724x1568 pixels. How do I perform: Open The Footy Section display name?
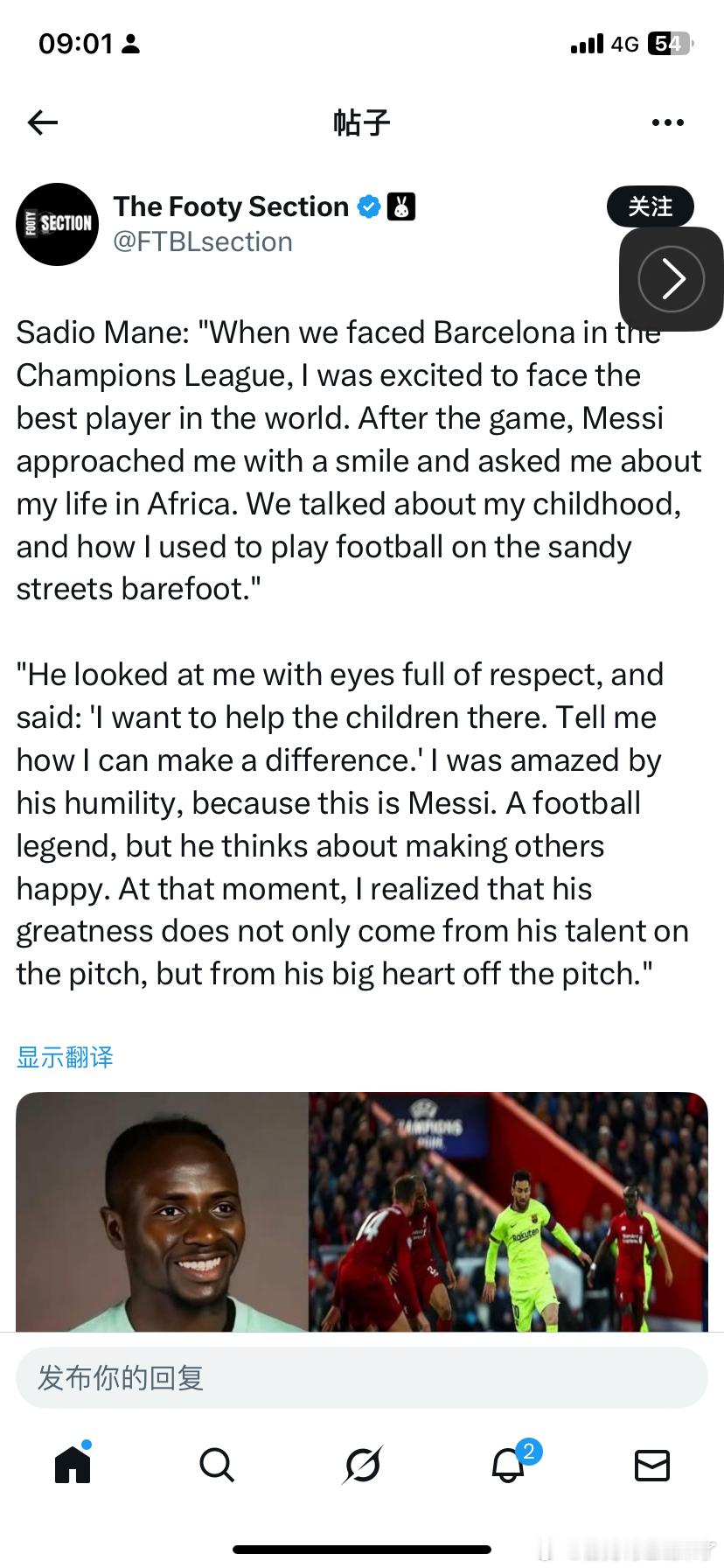tap(231, 206)
